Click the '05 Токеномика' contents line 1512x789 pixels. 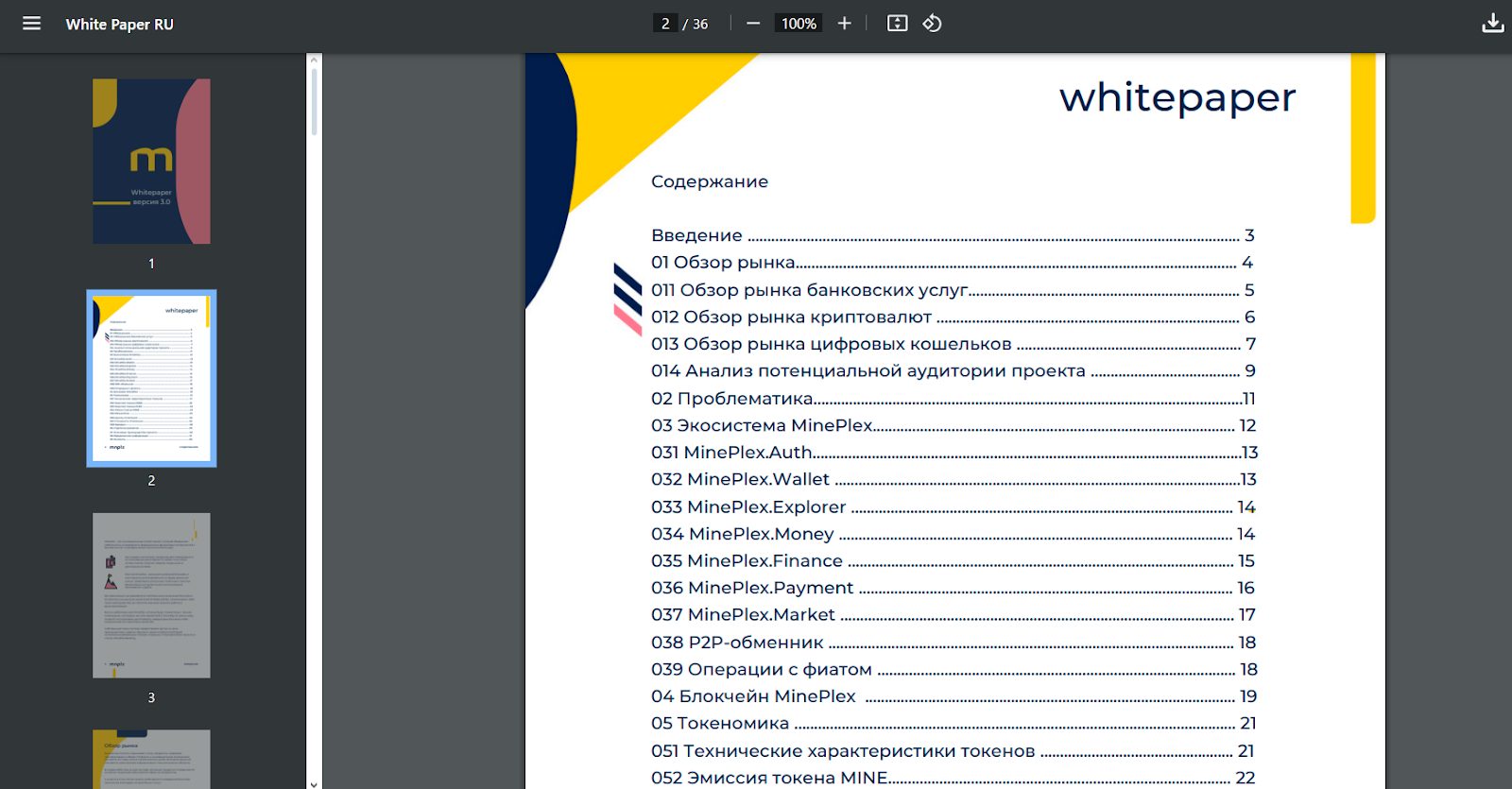point(954,723)
